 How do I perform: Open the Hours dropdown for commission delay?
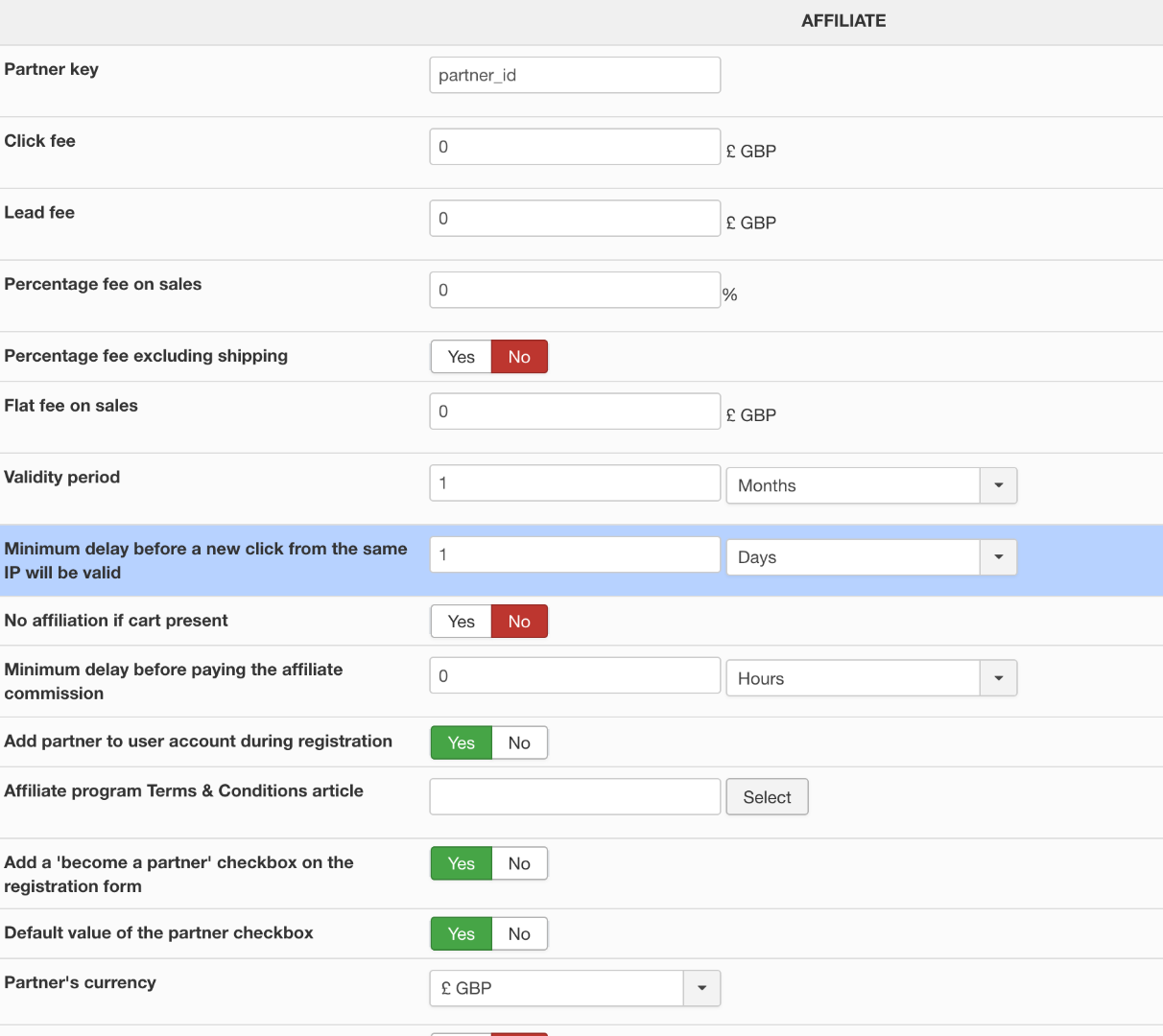click(x=870, y=678)
